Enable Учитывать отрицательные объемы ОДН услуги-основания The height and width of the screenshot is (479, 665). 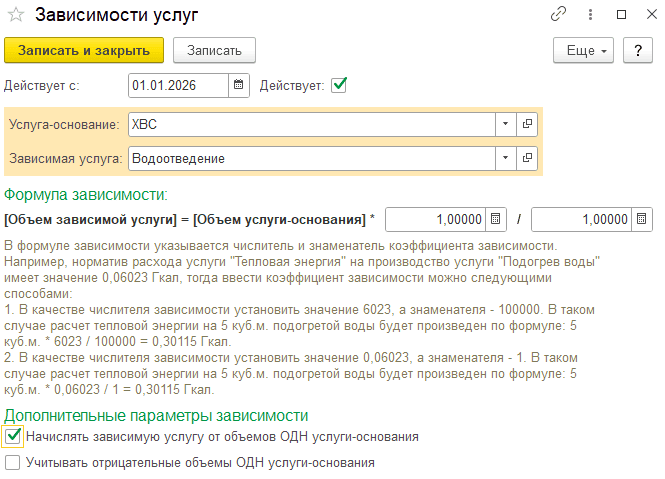(x=13, y=462)
